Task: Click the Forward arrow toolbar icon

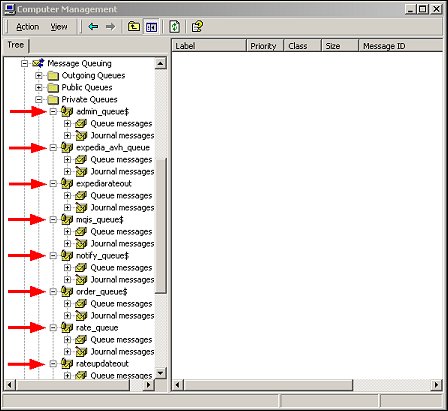Action: tap(110, 27)
